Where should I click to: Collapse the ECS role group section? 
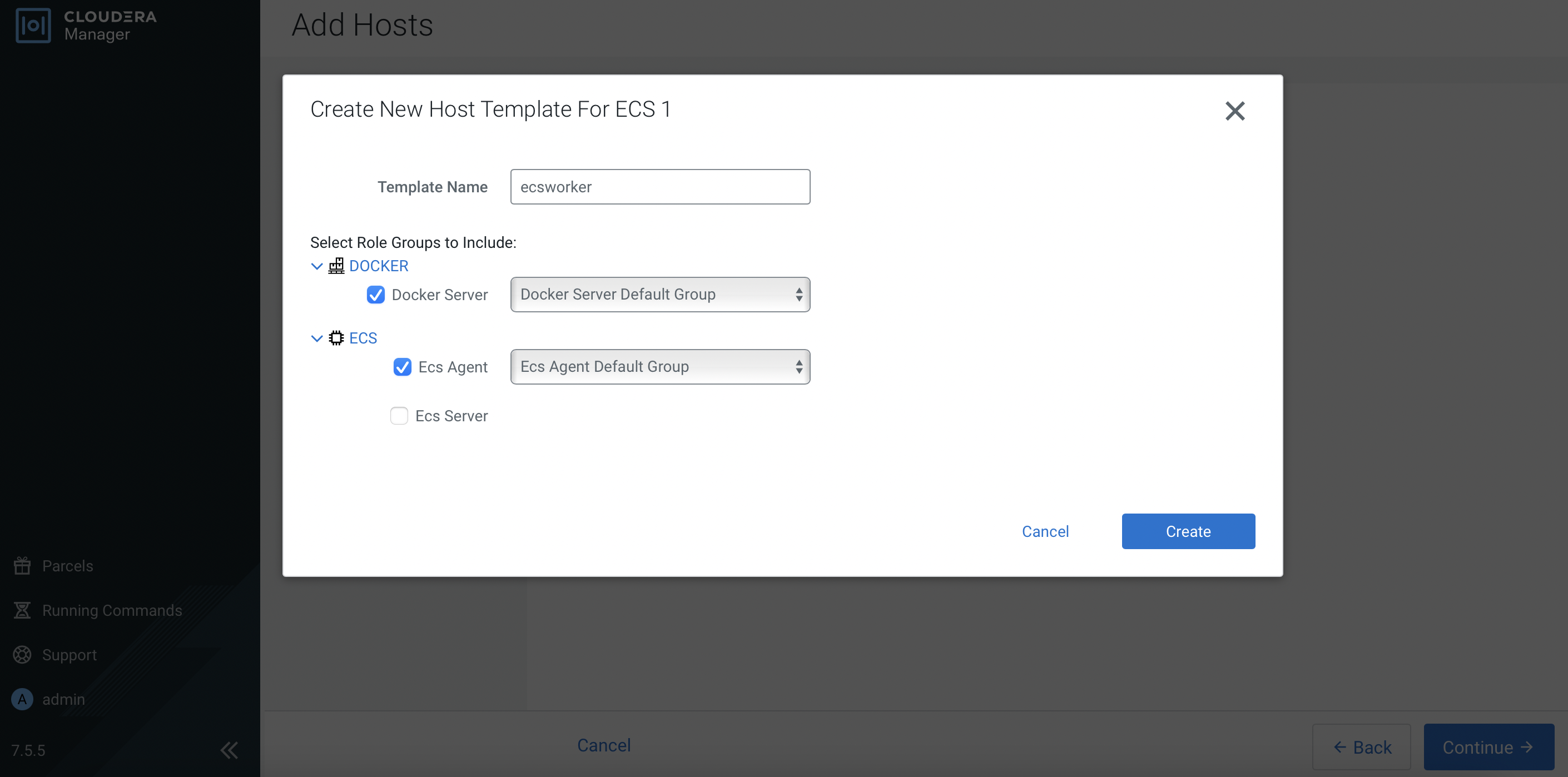pyautogui.click(x=316, y=338)
